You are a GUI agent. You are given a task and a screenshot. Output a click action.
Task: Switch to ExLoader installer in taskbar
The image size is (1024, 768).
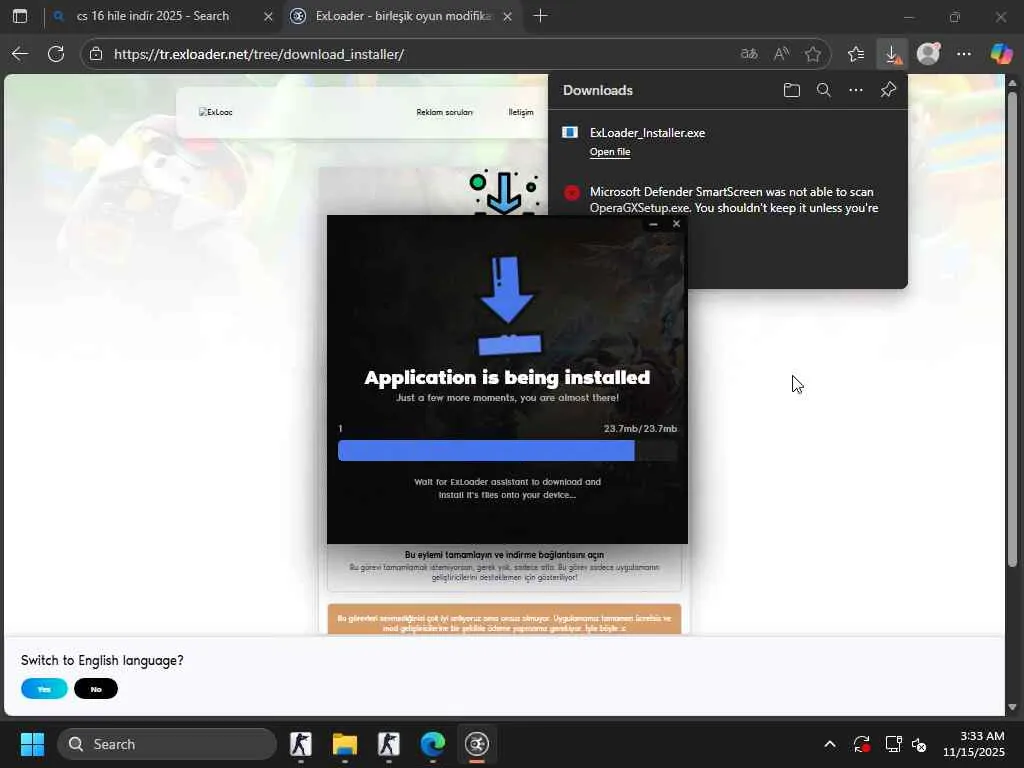[x=477, y=744]
